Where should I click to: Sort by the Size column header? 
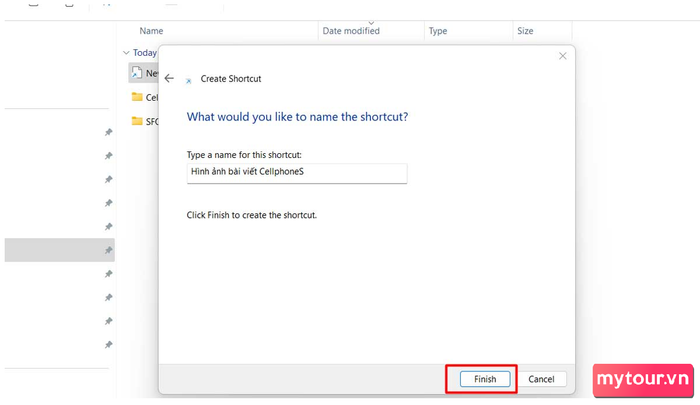(x=525, y=31)
